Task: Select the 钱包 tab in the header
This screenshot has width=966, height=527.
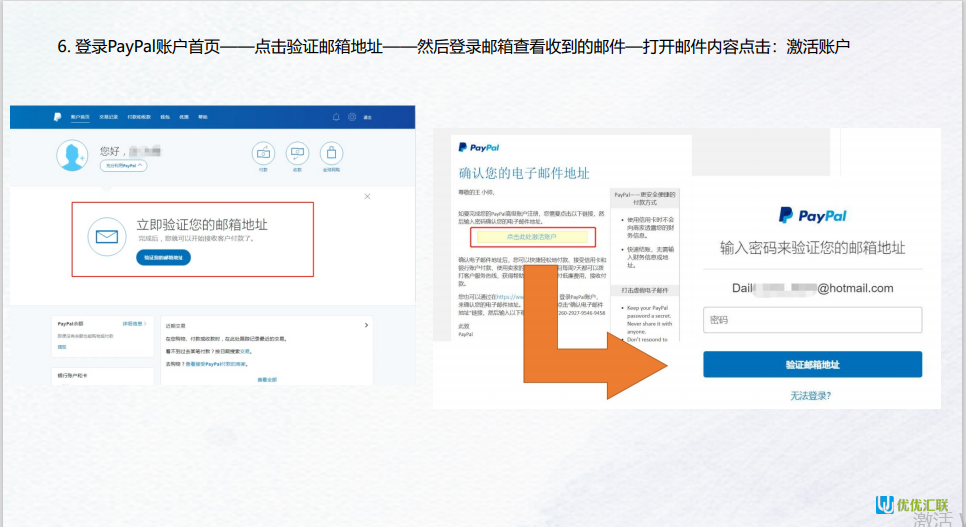Action: tap(165, 117)
